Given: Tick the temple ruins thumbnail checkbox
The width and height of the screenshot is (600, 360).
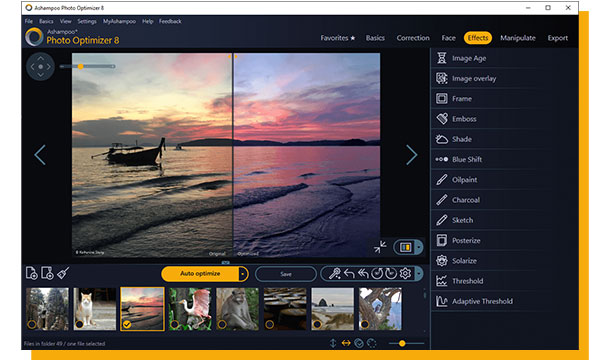Looking at the screenshot, I should pos(32,324).
